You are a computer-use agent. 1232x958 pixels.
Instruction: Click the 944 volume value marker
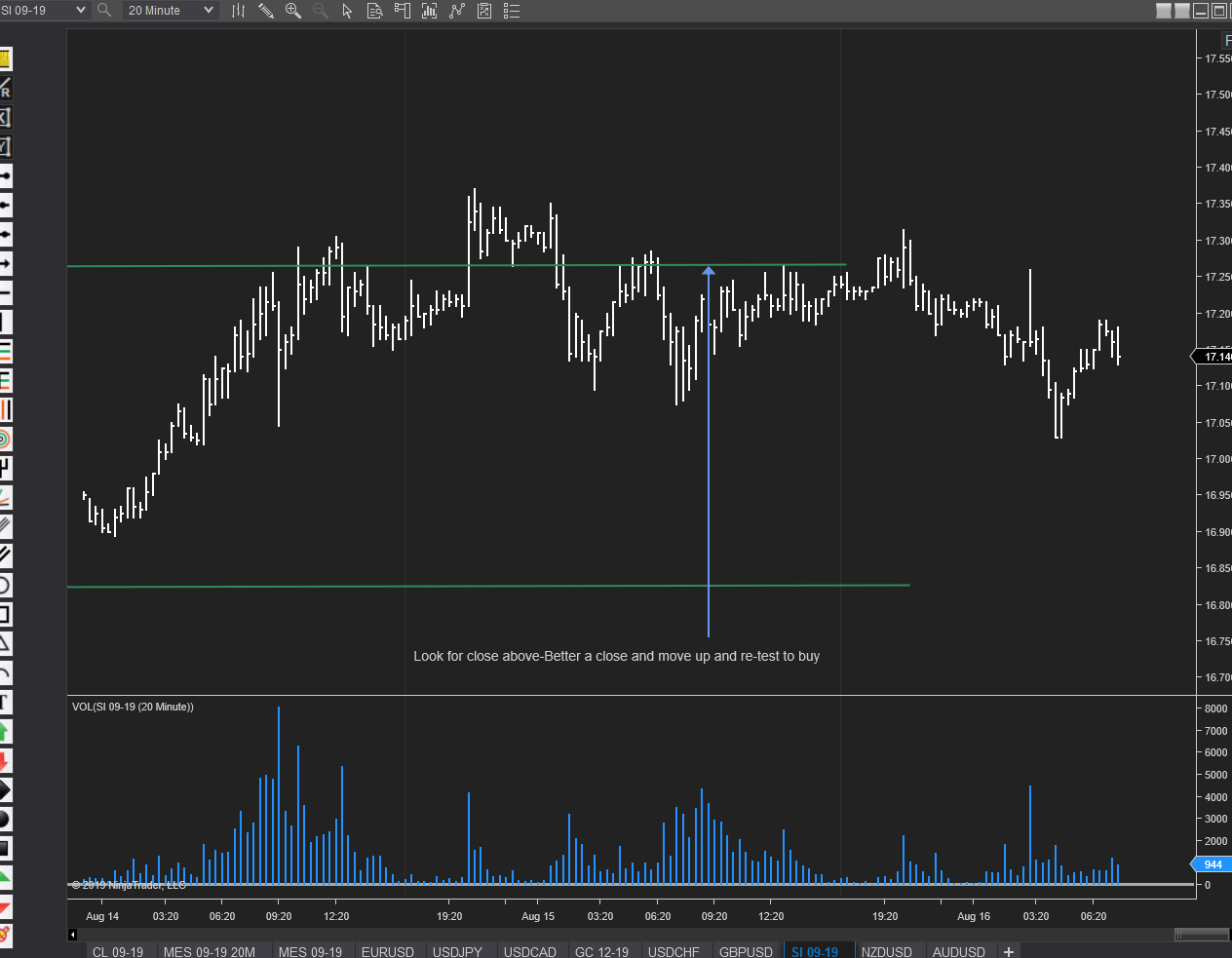click(1212, 864)
